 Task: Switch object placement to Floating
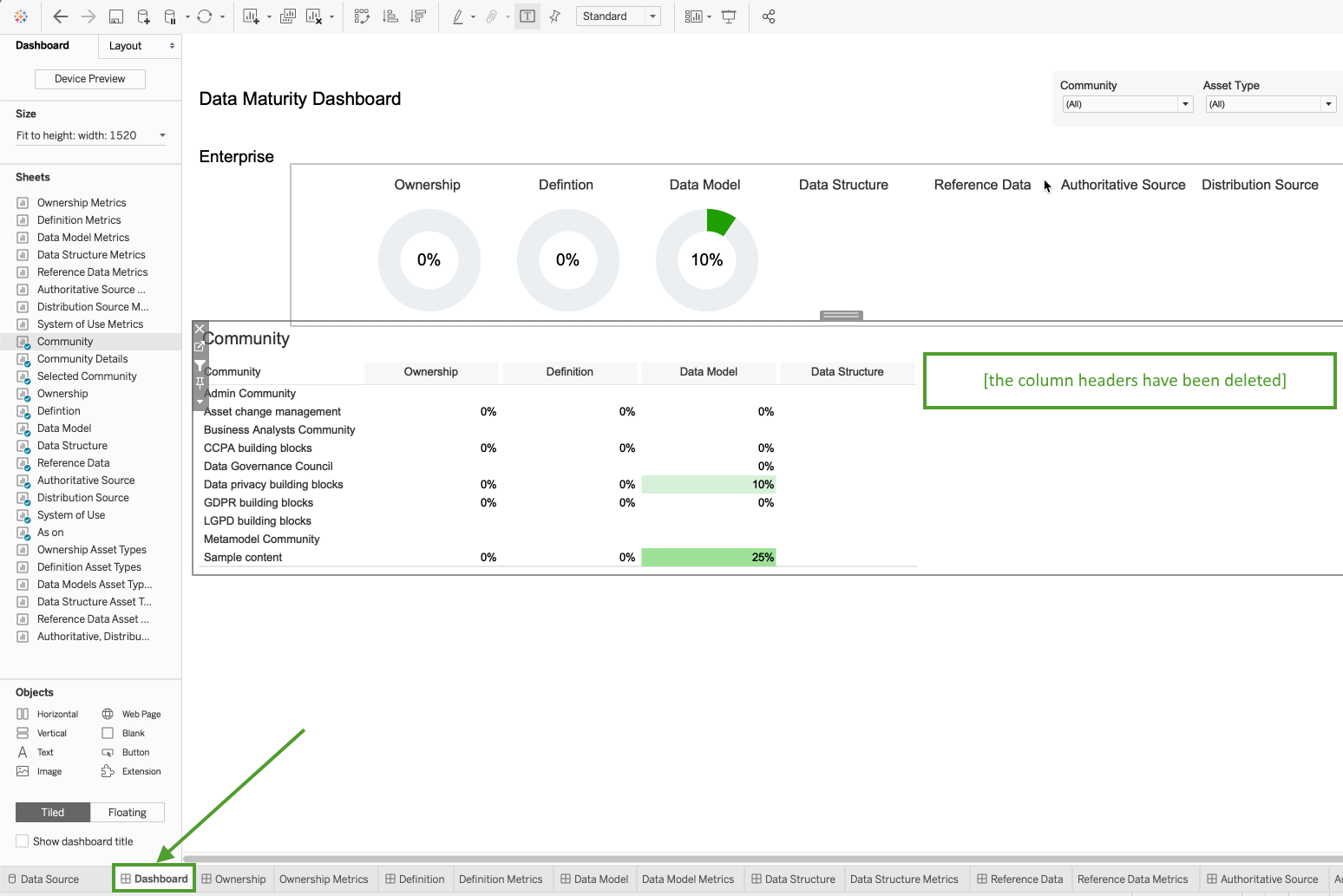point(128,813)
